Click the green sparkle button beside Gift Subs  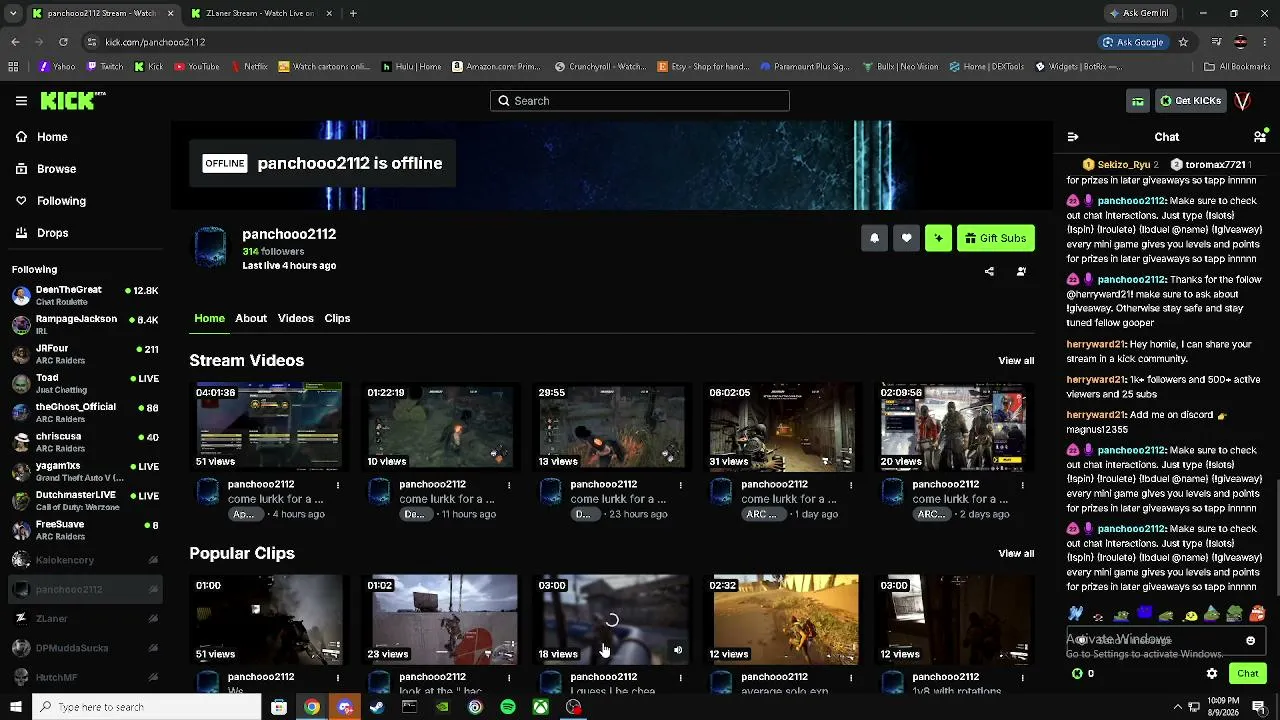tap(938, 238)
